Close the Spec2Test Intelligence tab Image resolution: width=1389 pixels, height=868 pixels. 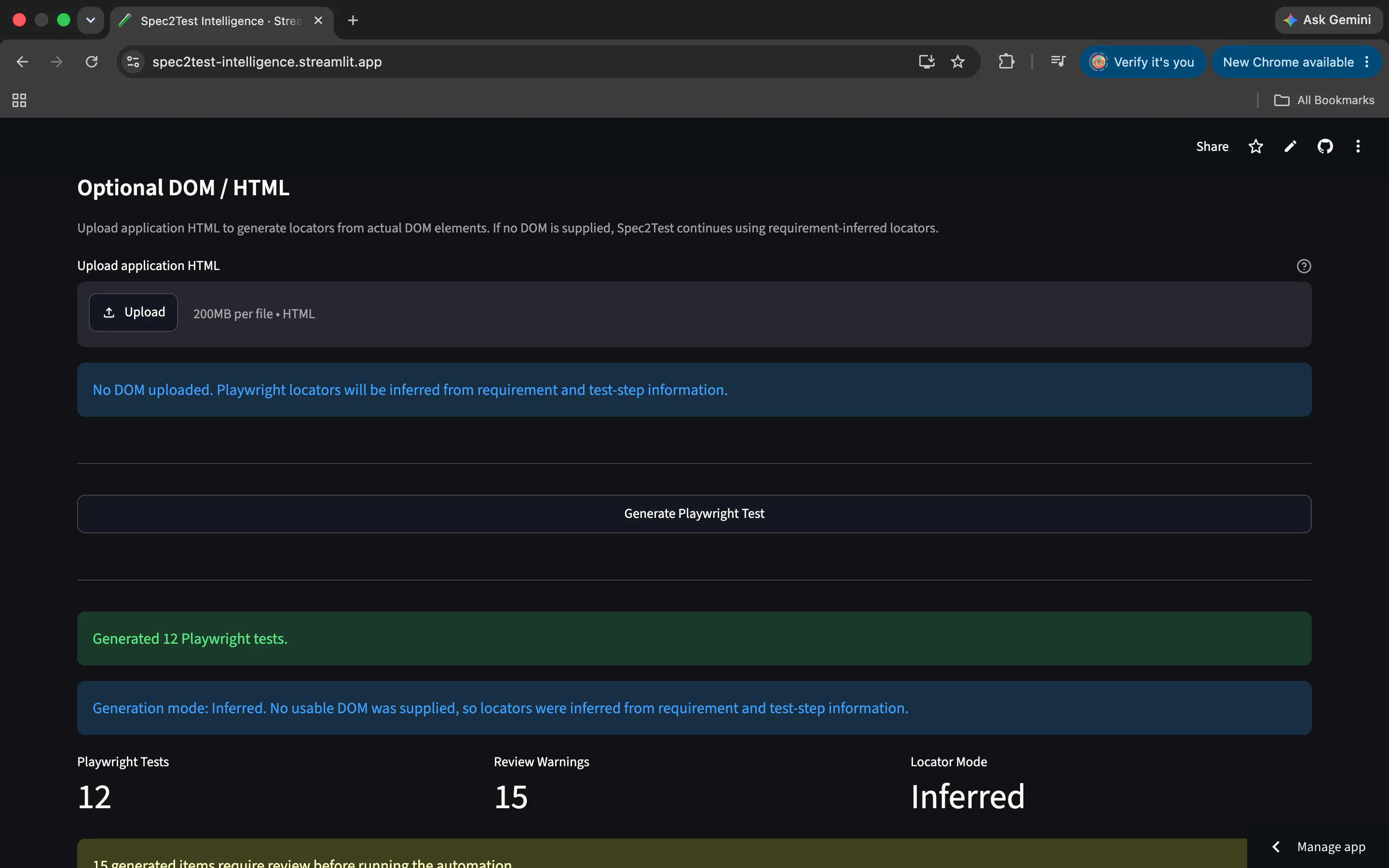pyautogui.click(x=318, y=21)
